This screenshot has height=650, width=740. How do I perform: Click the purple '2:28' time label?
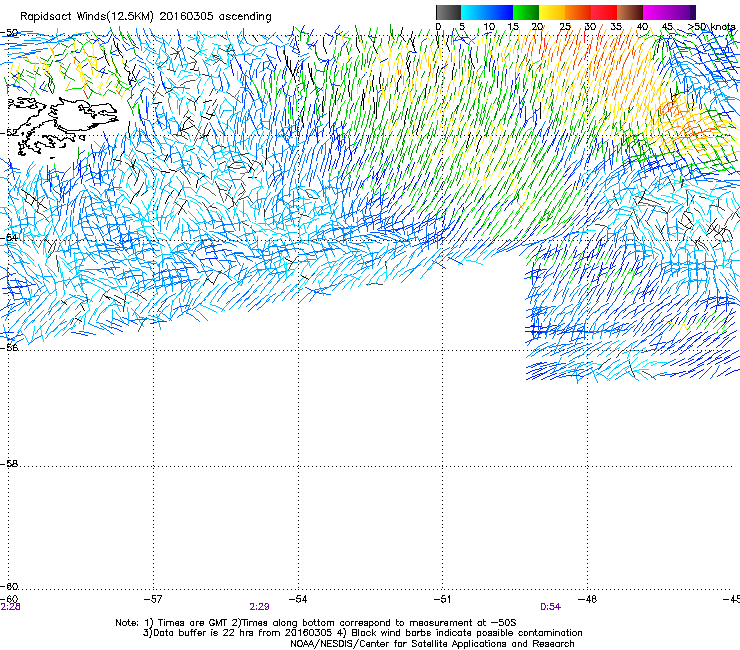(x=10, y=607)
